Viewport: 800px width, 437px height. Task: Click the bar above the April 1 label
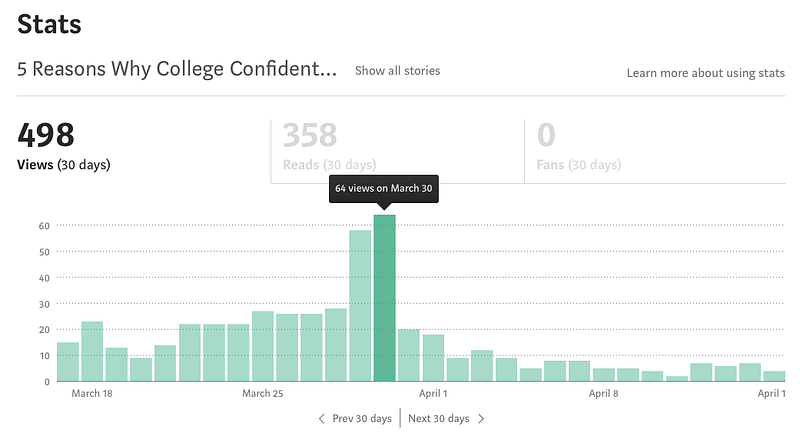pos(433,358)
